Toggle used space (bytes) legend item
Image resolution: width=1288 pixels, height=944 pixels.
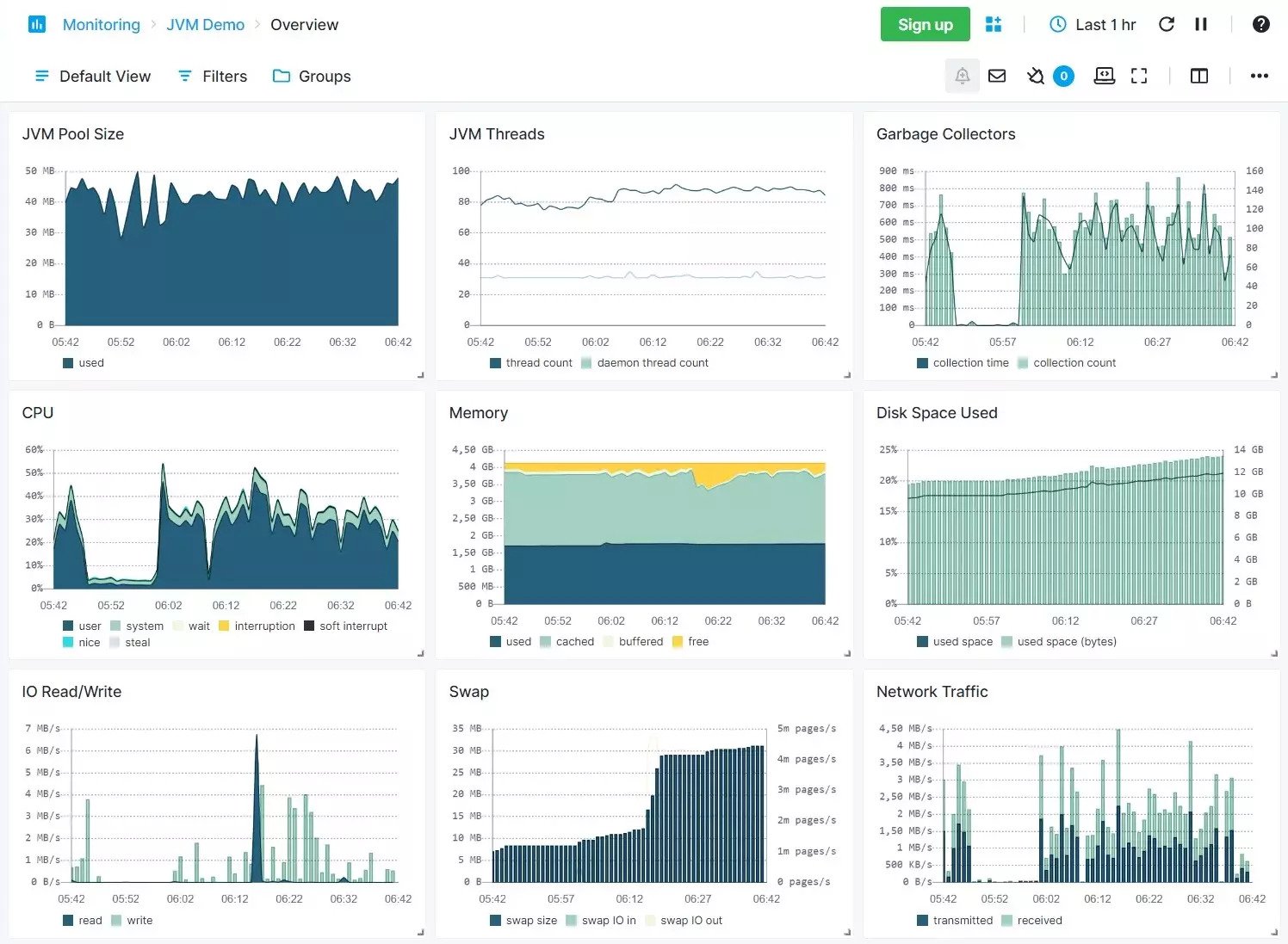[1059, 642]
